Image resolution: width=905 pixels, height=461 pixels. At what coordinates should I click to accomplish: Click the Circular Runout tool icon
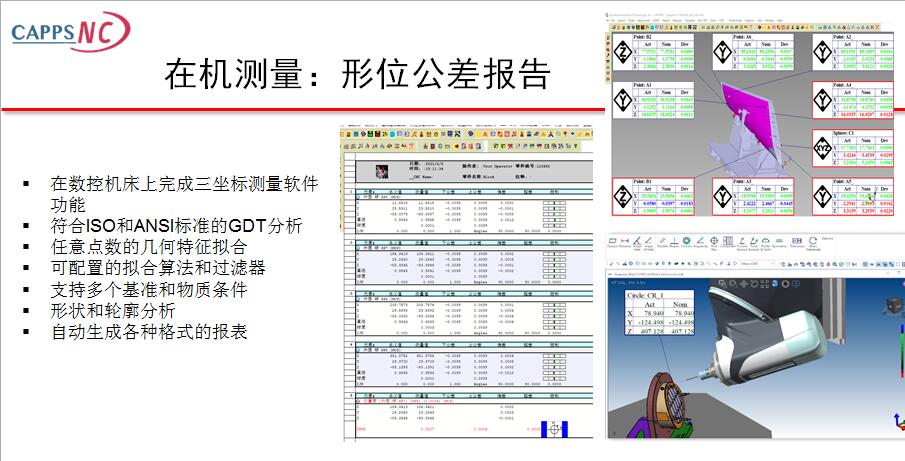[x=742, y=241]
